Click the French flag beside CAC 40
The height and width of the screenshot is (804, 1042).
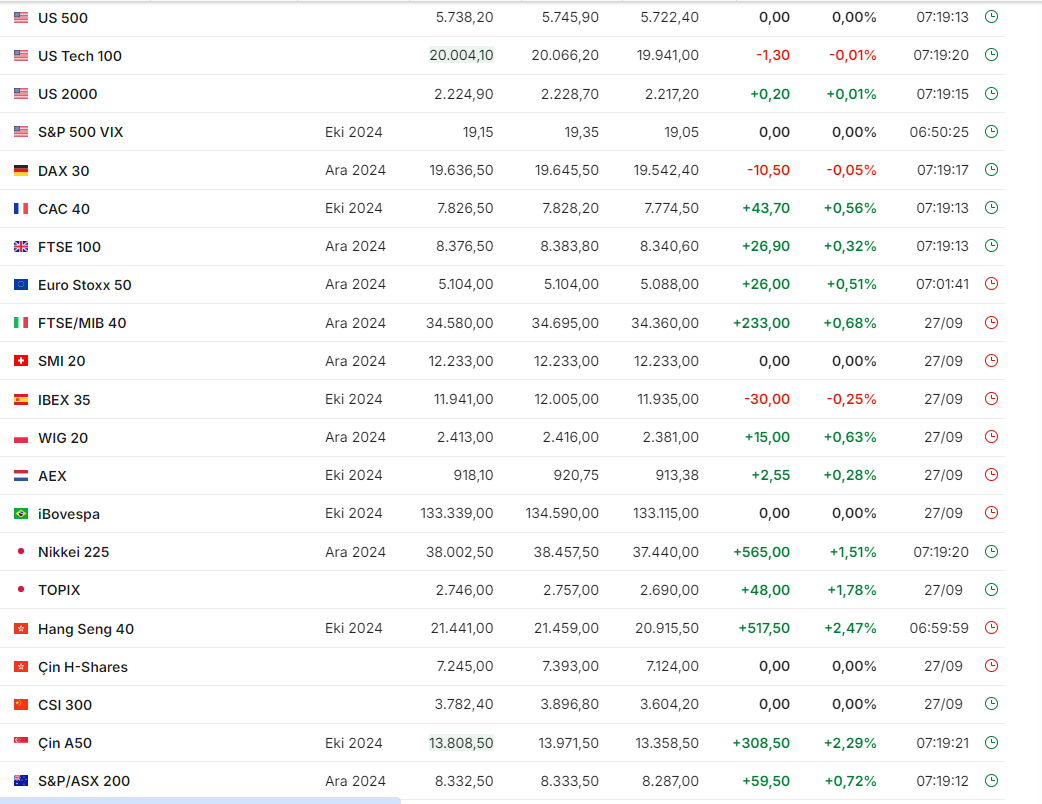click(x=21, y=209)
